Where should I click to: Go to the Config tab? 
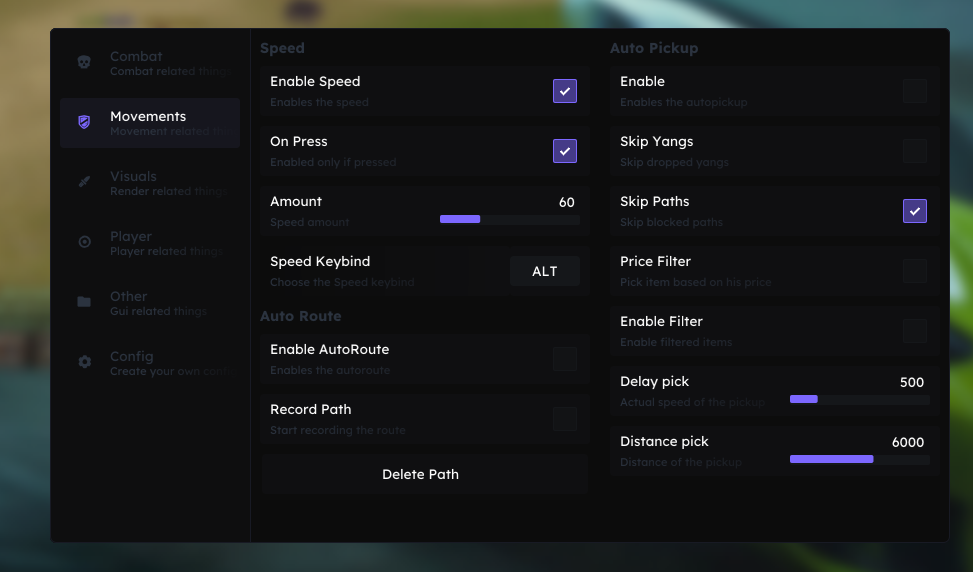[x=150, y=363]
